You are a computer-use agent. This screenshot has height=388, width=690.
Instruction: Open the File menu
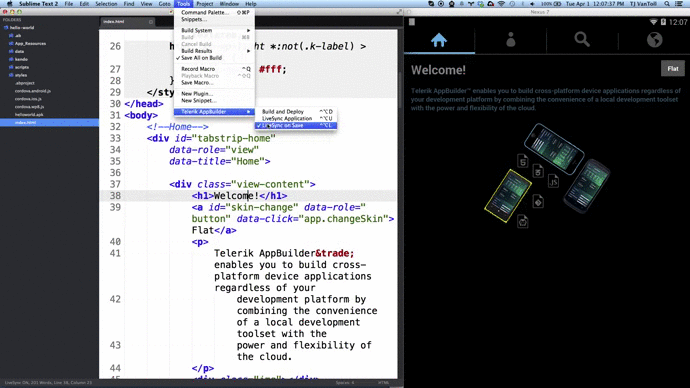69,4
